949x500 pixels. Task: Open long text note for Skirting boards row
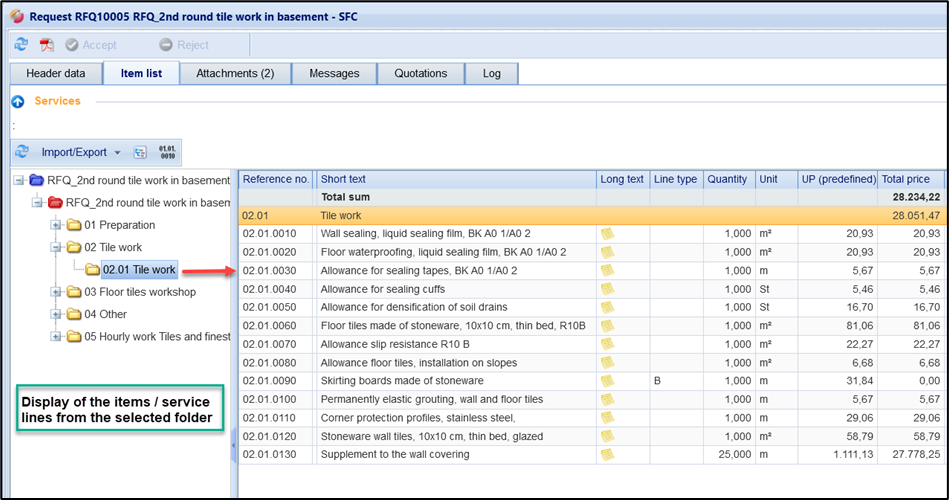[607, 381]
